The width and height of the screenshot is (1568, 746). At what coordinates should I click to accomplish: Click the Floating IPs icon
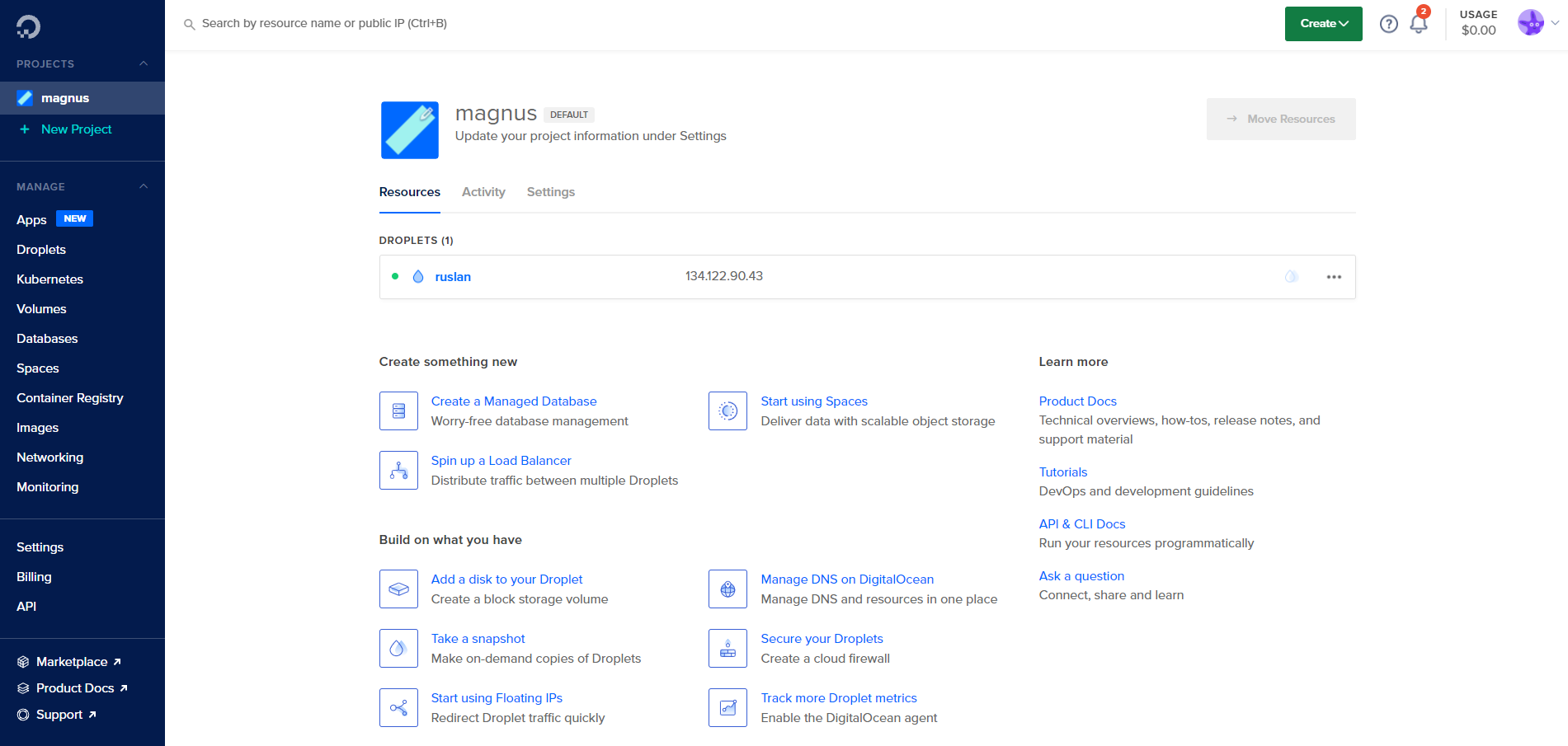(x=398, y=707)
